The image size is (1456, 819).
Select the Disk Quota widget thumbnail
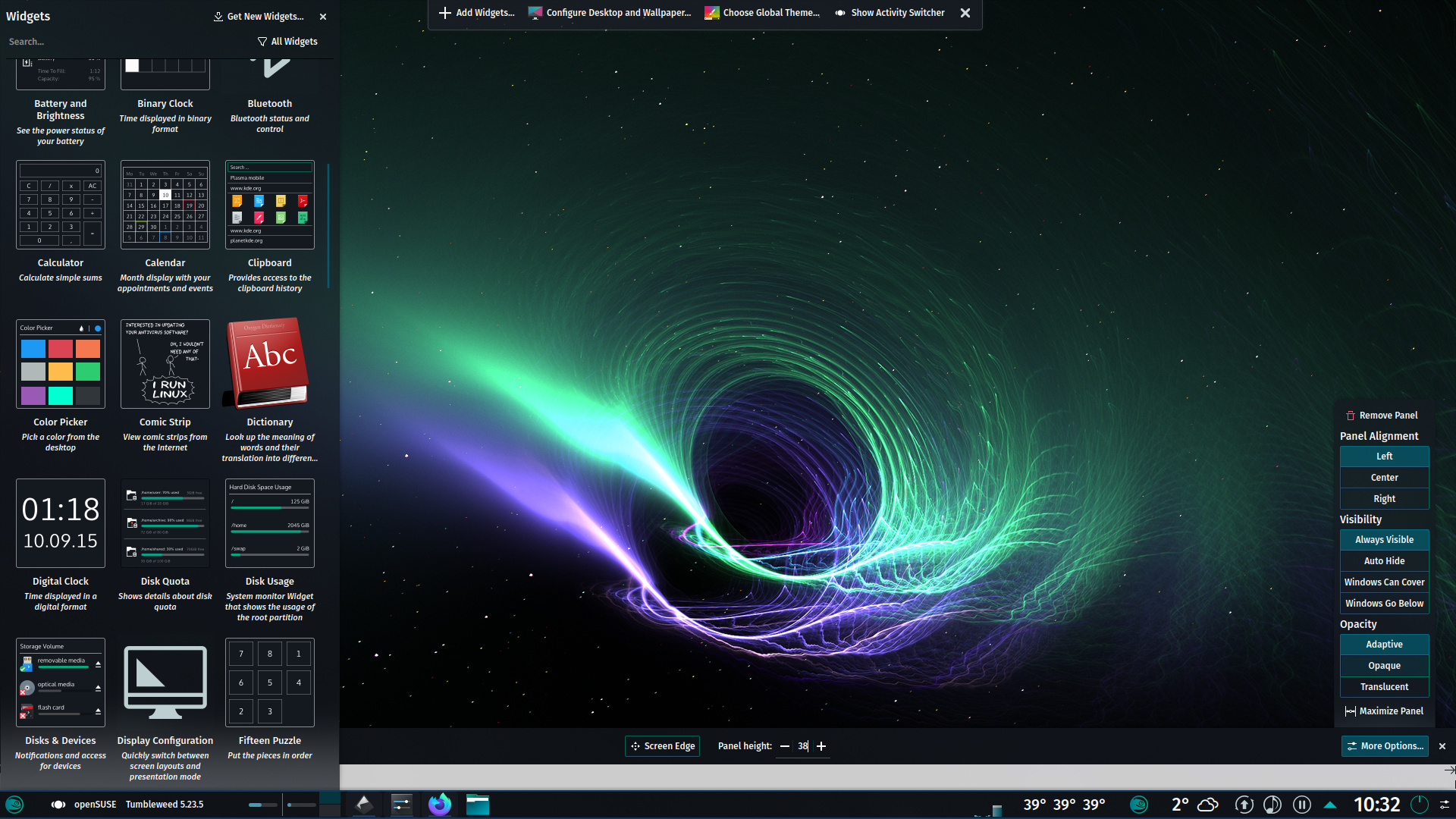pos(165,523)
